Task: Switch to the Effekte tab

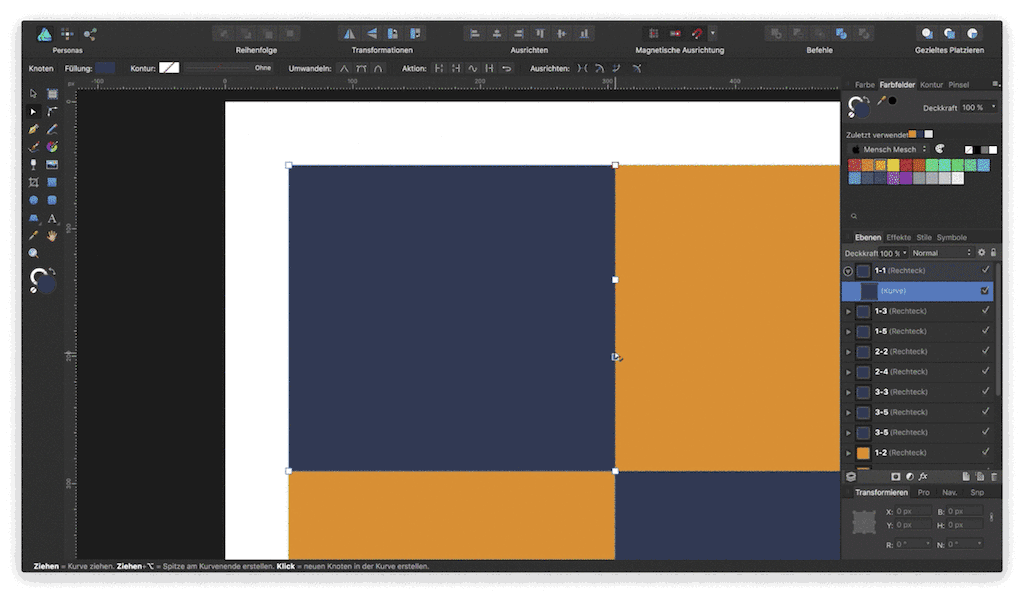Action: click(898, 237)
